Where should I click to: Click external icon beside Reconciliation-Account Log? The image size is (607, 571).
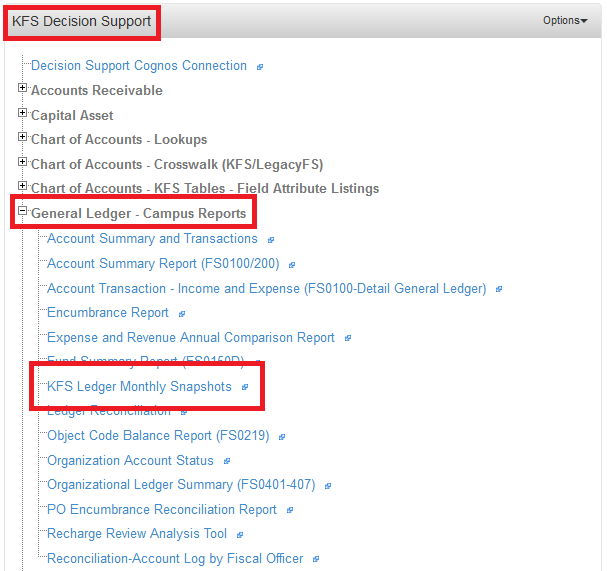pyautogui.click(x=316, y=559)
